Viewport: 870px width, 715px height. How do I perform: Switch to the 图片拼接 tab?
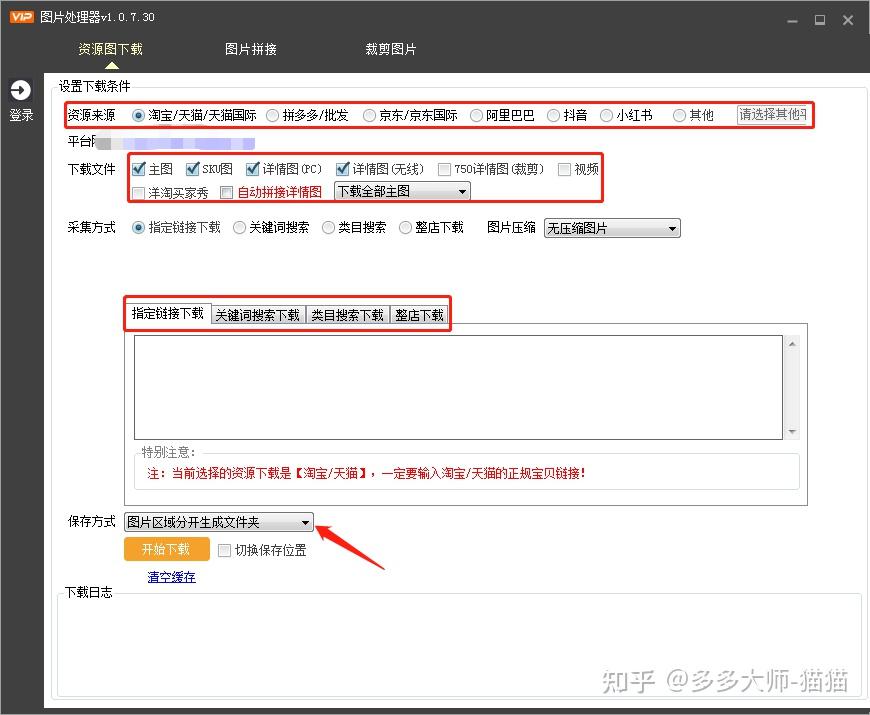click(251, 49)
